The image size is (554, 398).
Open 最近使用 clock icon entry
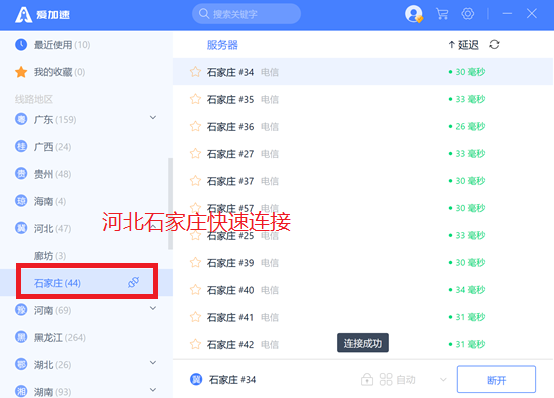coord(21,45)
